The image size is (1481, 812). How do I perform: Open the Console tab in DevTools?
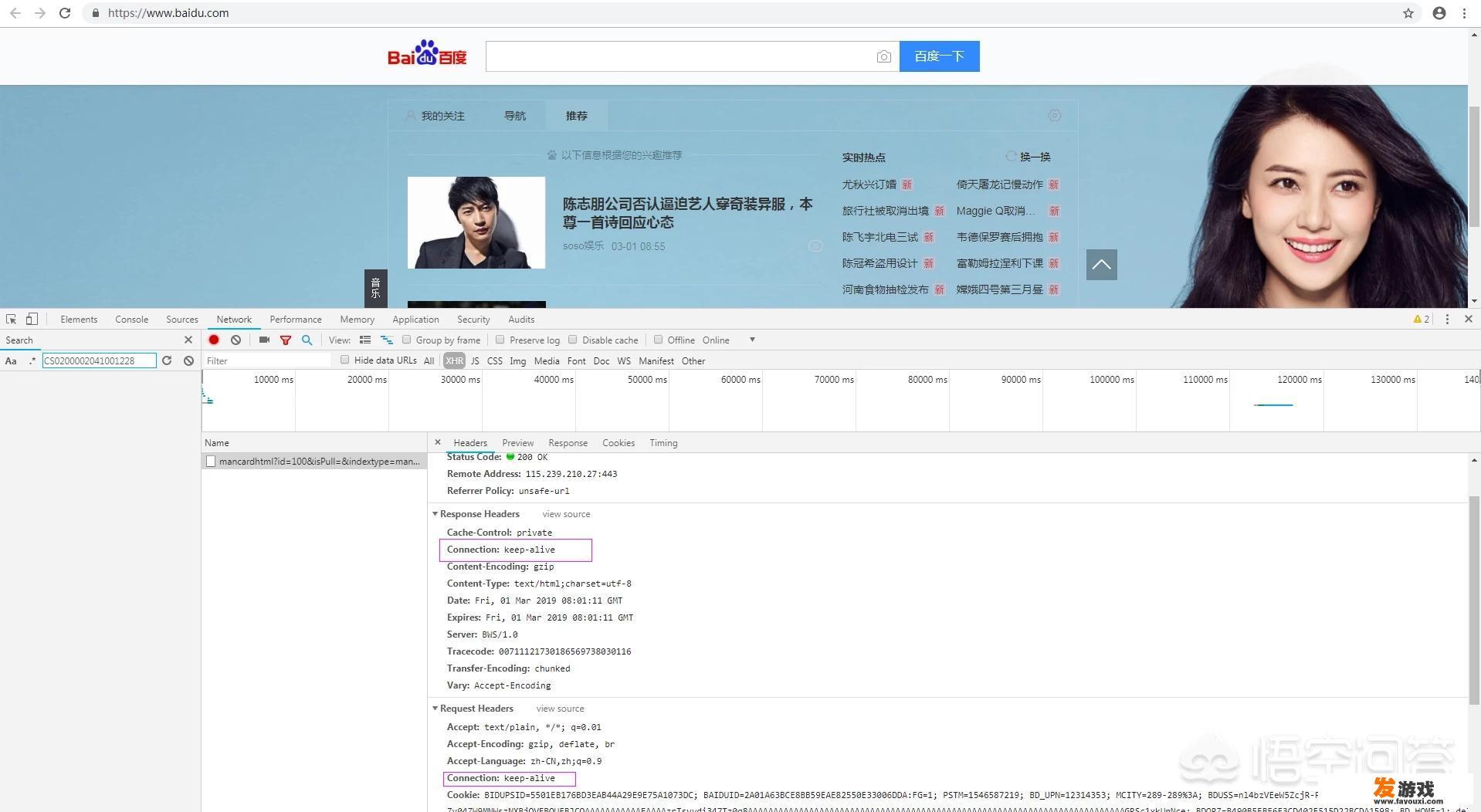pos(132,319)
